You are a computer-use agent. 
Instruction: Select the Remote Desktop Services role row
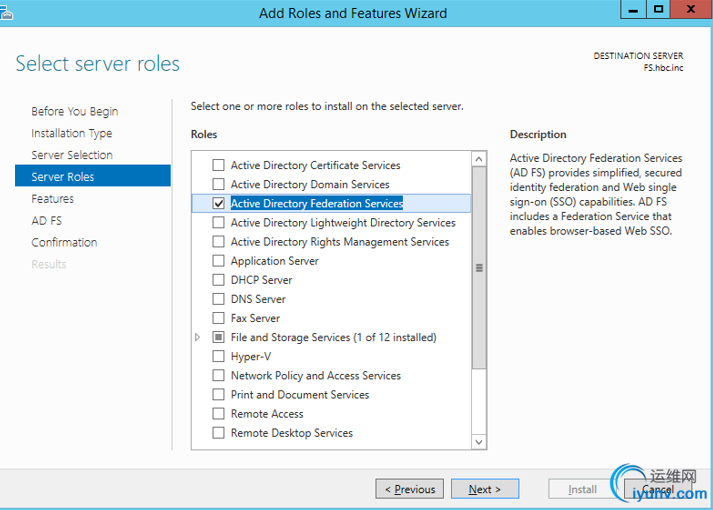point(331,433)
